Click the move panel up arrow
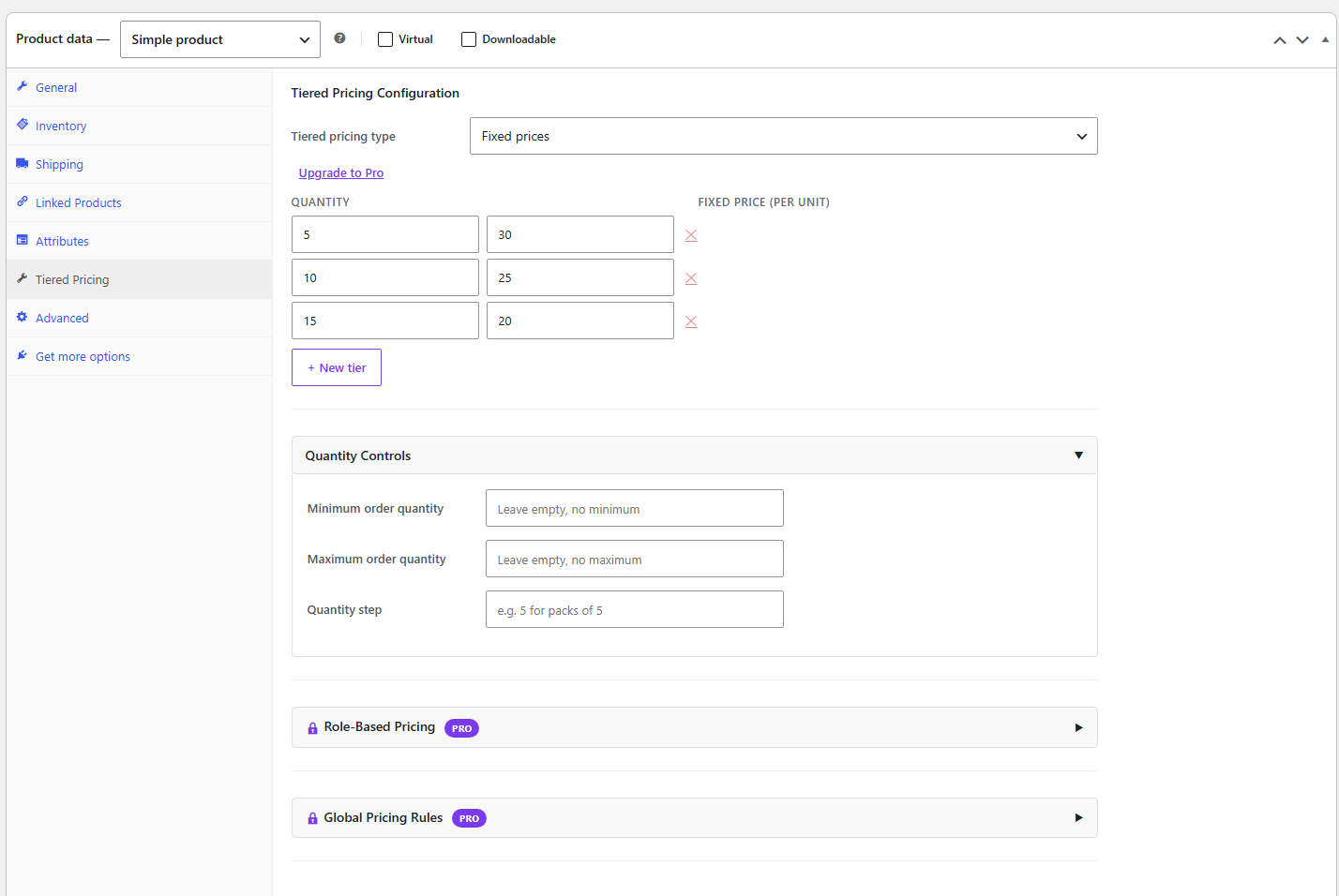The width and height of the screenshot is (1339, 896). click(1280, 40)
